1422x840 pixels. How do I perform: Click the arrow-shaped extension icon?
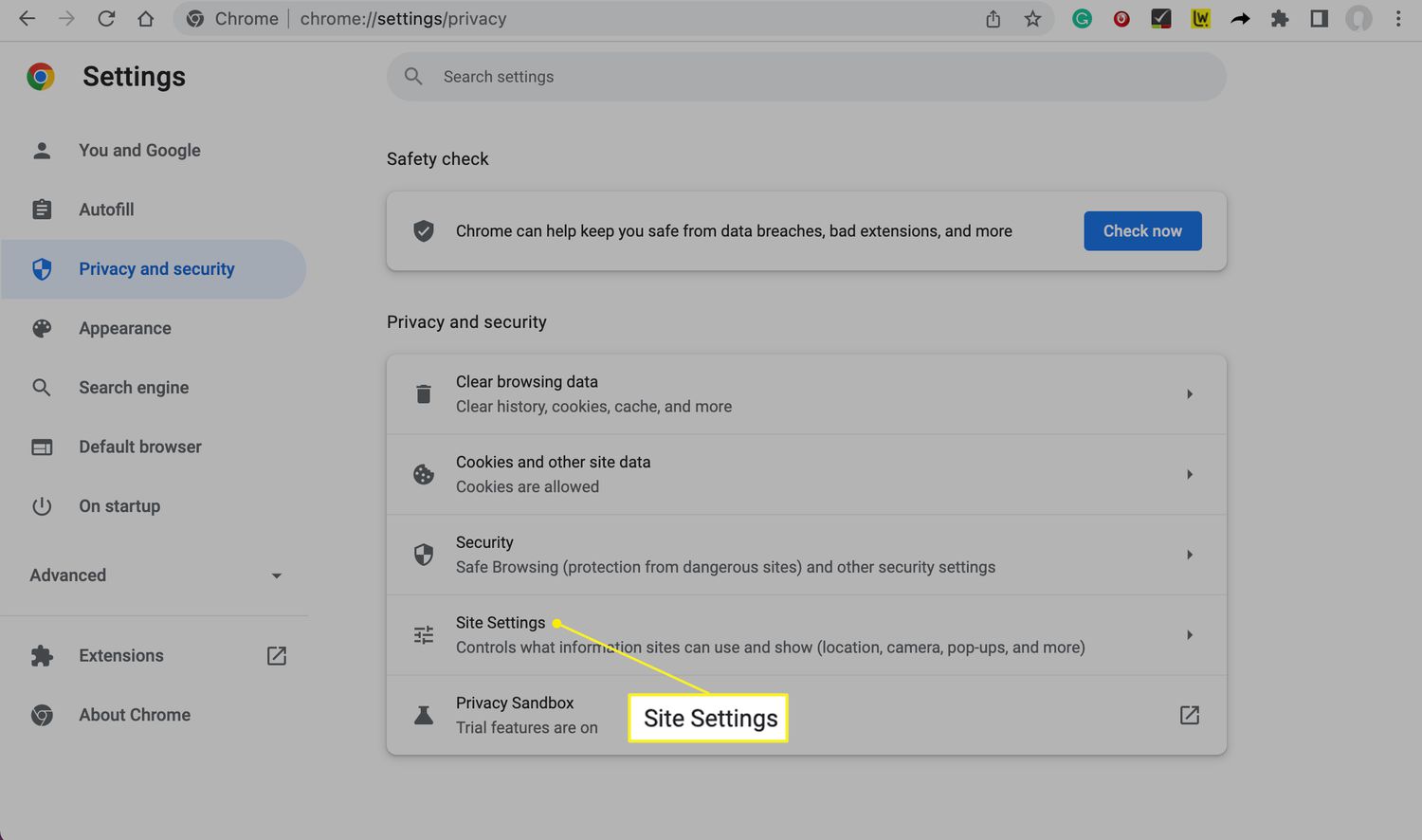1240,18
